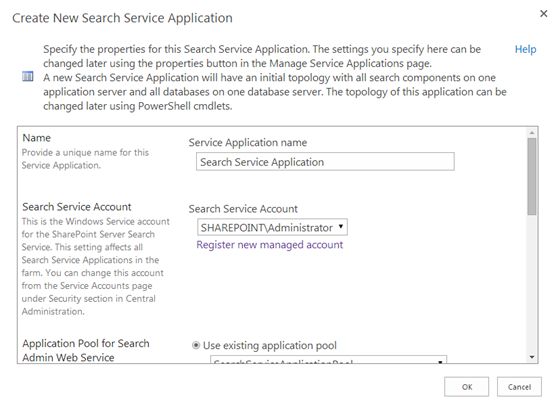Image resolution: width=556 pixels, height=412 pixels.
Task: Click the scrollbar up arrow
Action: (532, 133)
